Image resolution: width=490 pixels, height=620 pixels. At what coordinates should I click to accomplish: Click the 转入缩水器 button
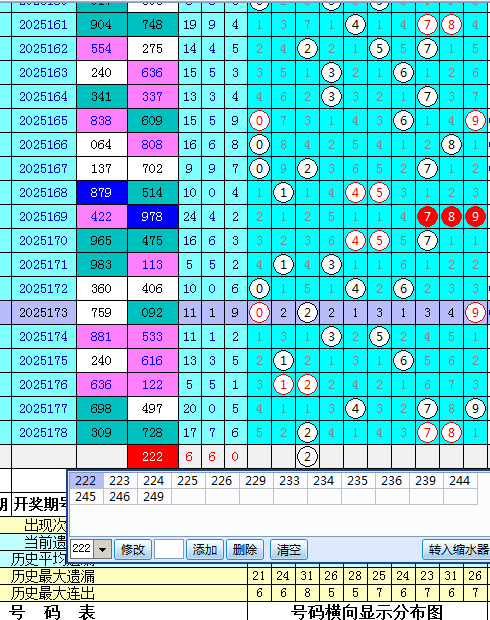457,550
